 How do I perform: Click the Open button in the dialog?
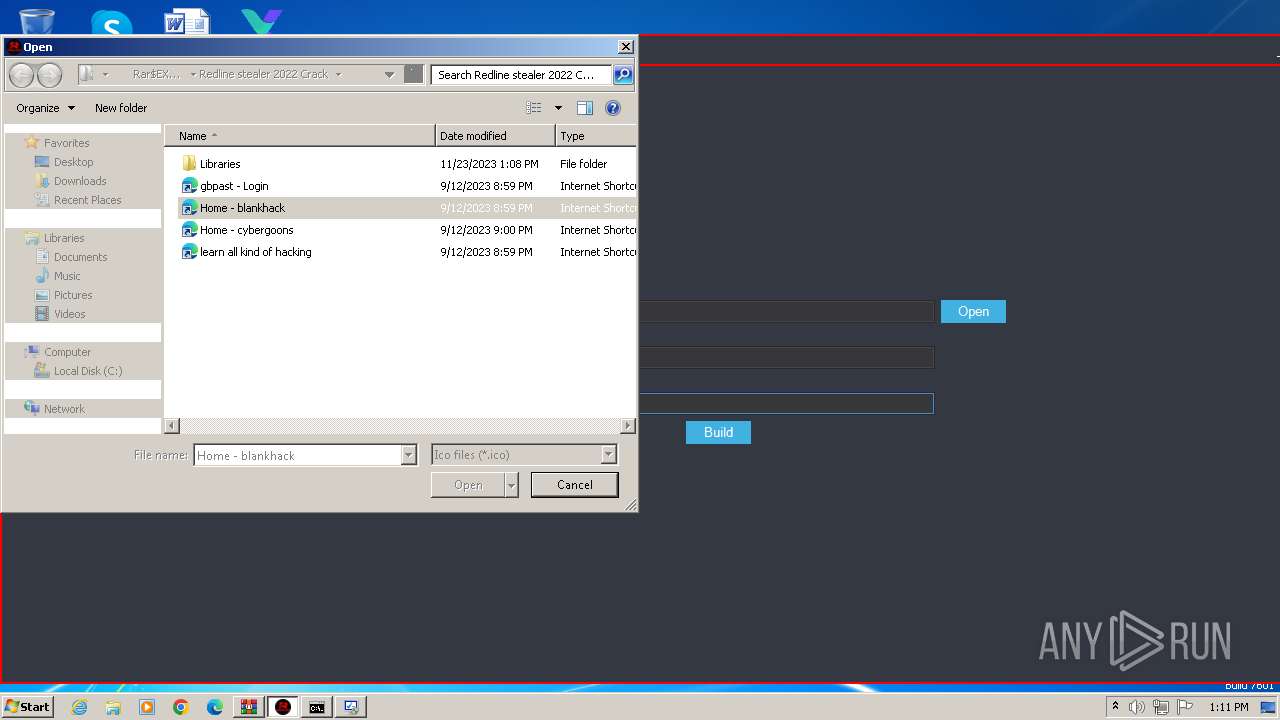pos(468,485)
